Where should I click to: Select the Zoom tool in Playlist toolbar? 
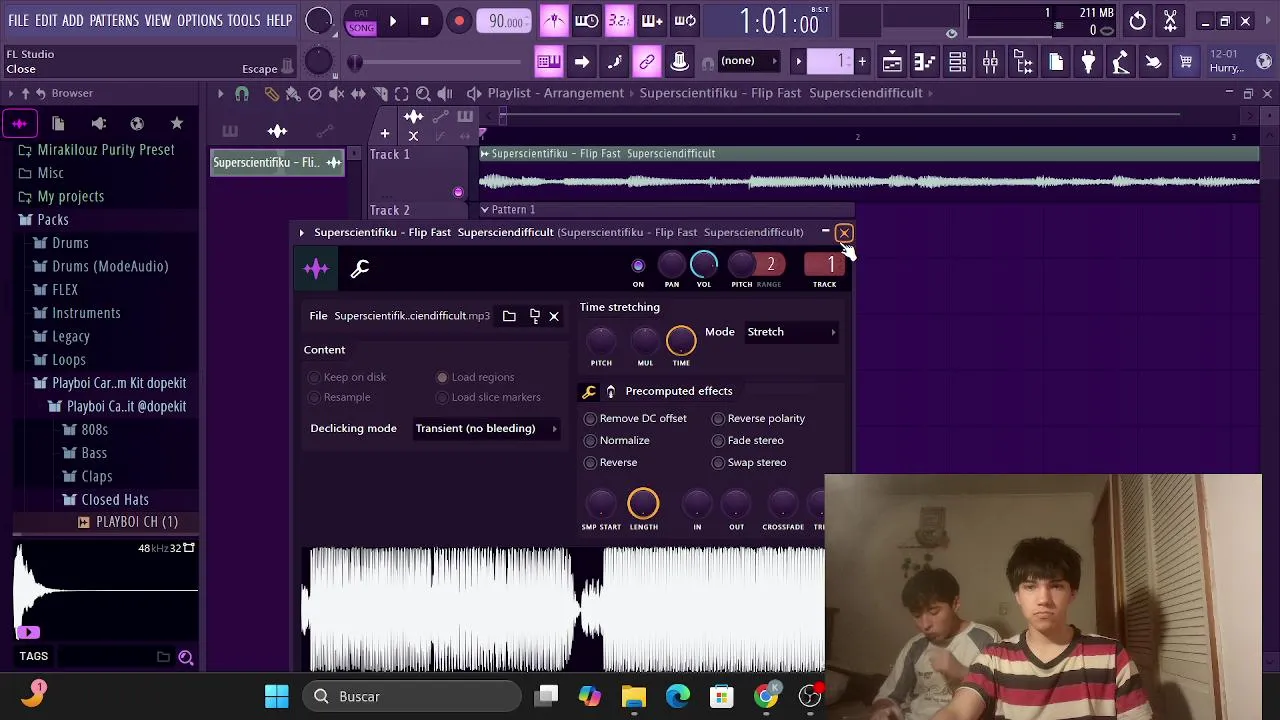tap(423, 93)
